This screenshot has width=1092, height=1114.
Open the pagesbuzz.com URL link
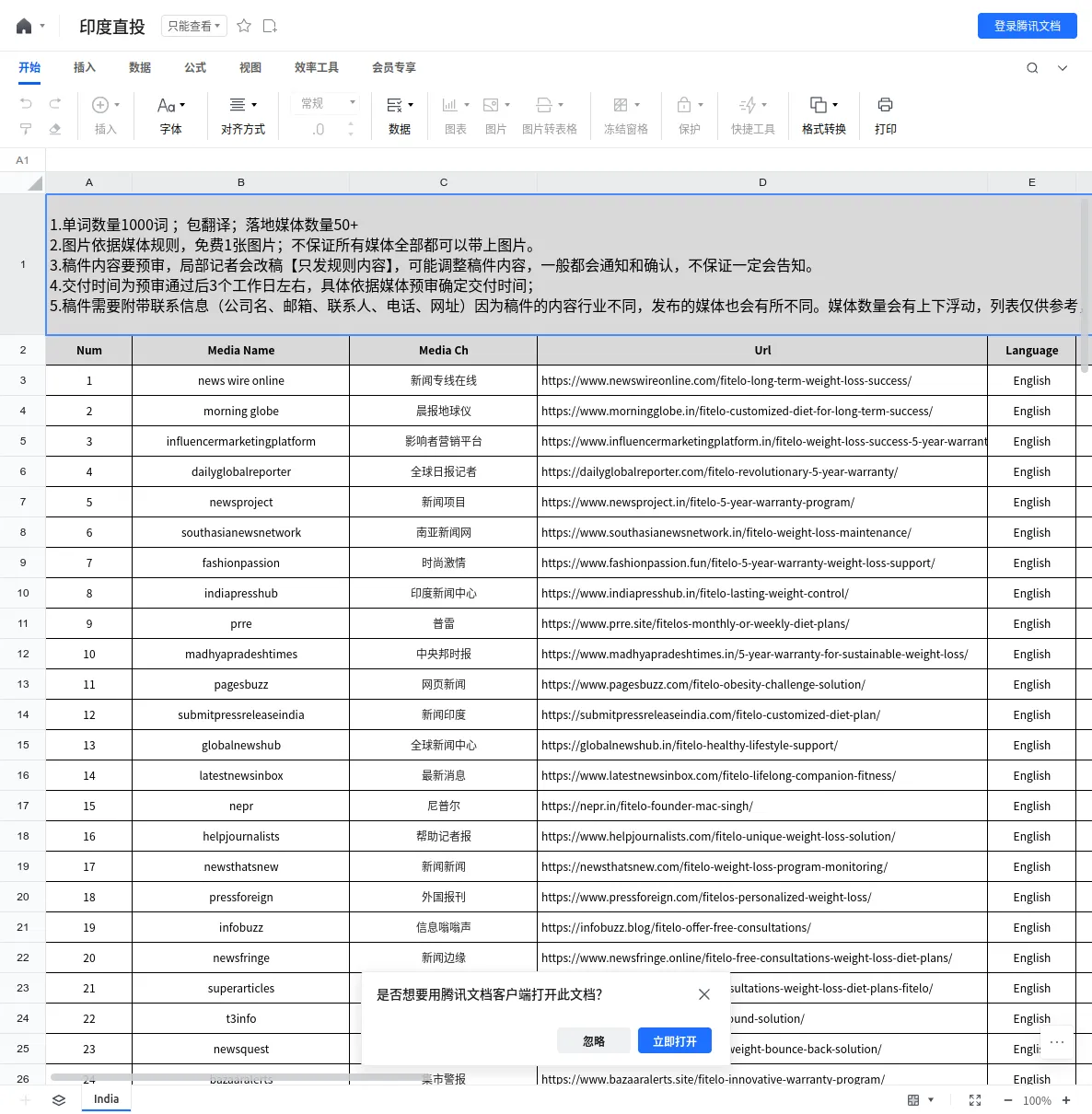click(x=703, y=685)
